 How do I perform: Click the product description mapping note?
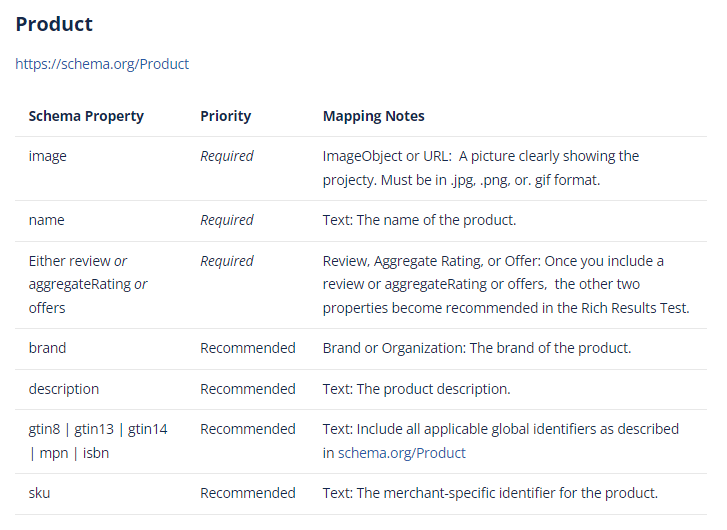tap(416, 388)
